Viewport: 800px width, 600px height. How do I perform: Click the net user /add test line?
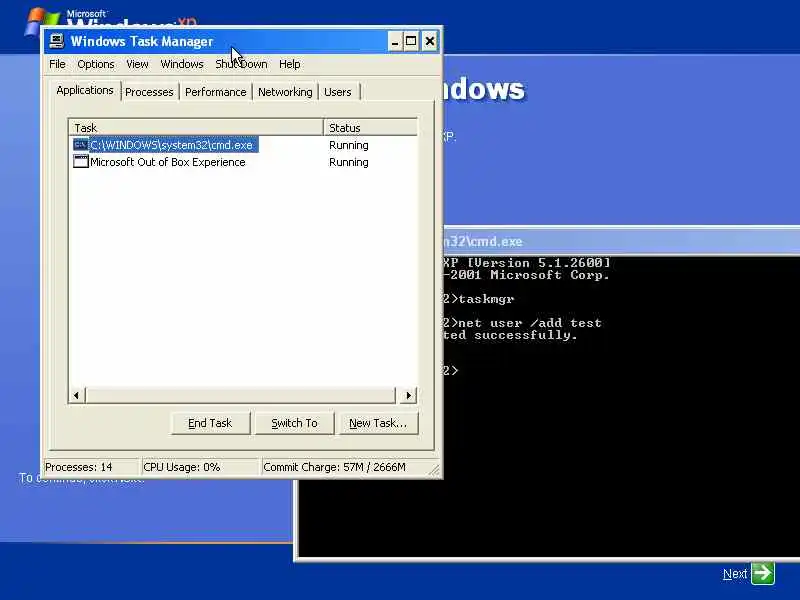click(x=522, y=323)
